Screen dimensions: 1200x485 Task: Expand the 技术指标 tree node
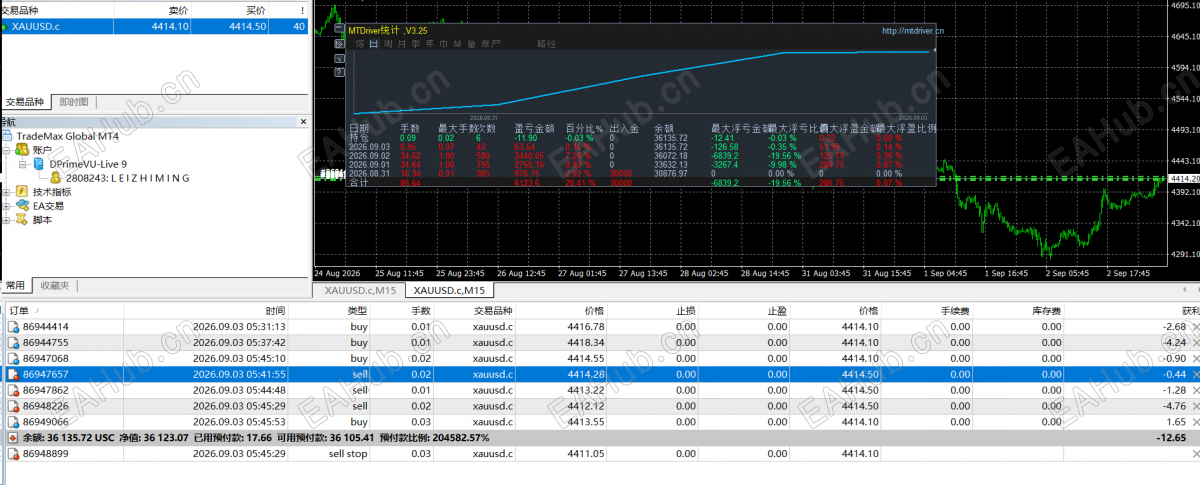(6, 192)
